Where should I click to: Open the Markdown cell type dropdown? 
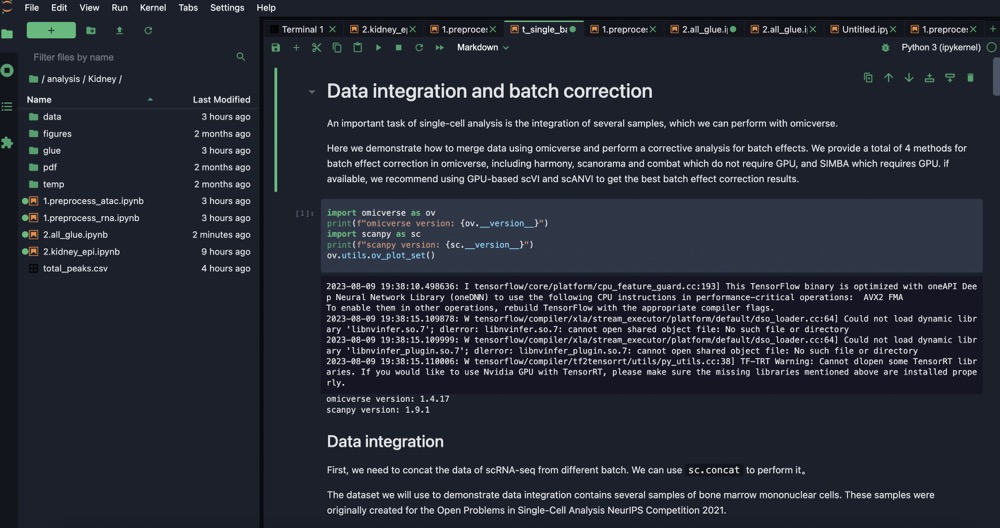[x=483, y=48]
